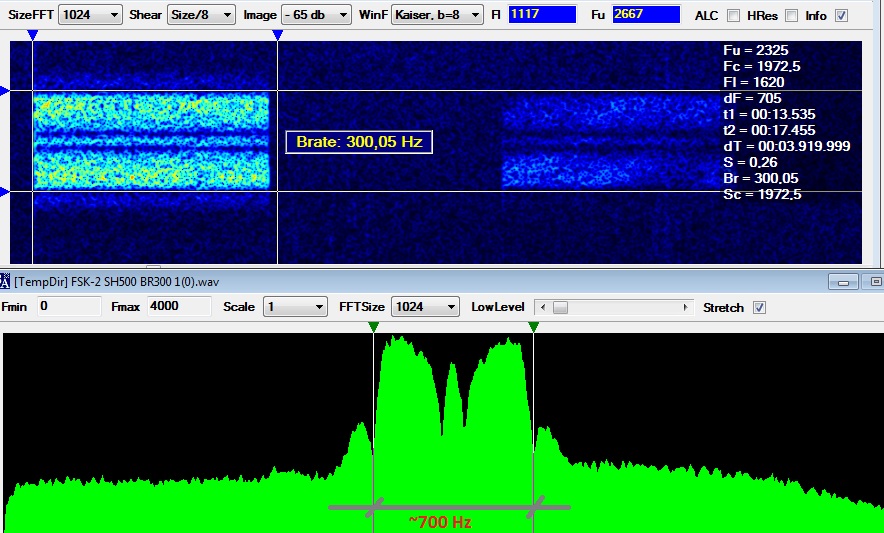Open the Image -65 db dropdown

coord(316,15)
